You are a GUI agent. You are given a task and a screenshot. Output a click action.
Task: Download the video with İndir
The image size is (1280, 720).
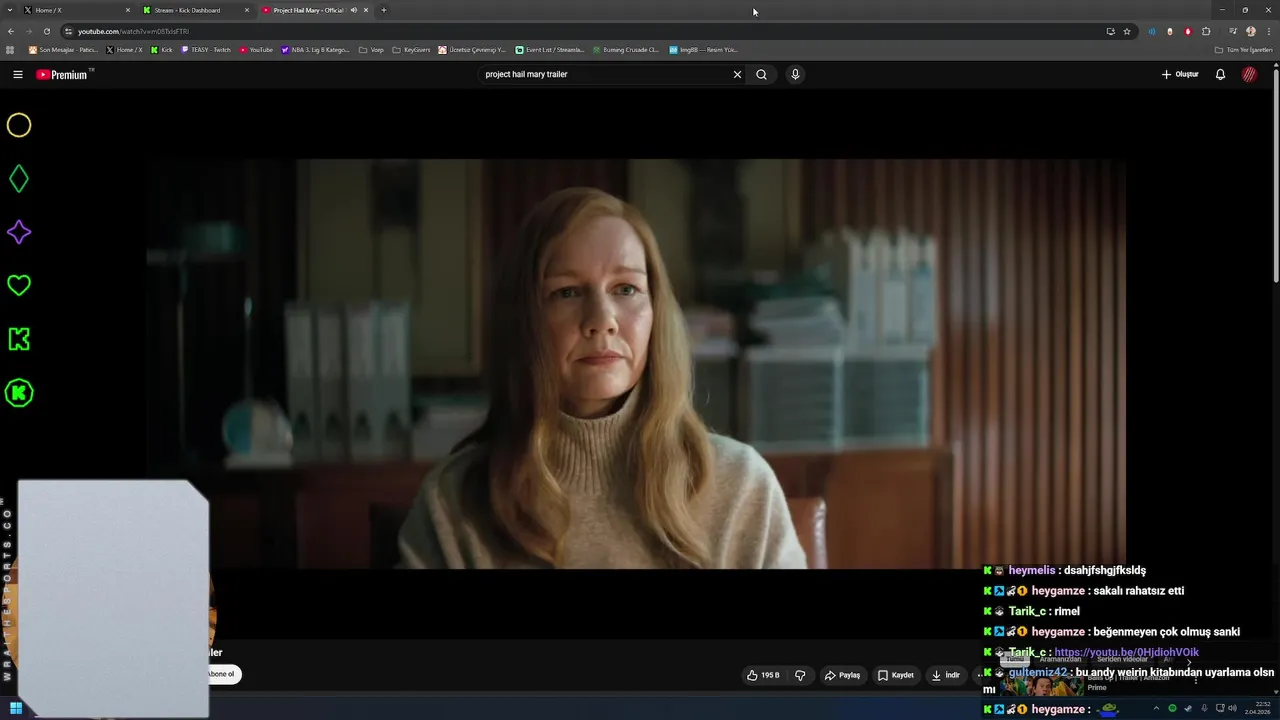(x=946, y=675)
